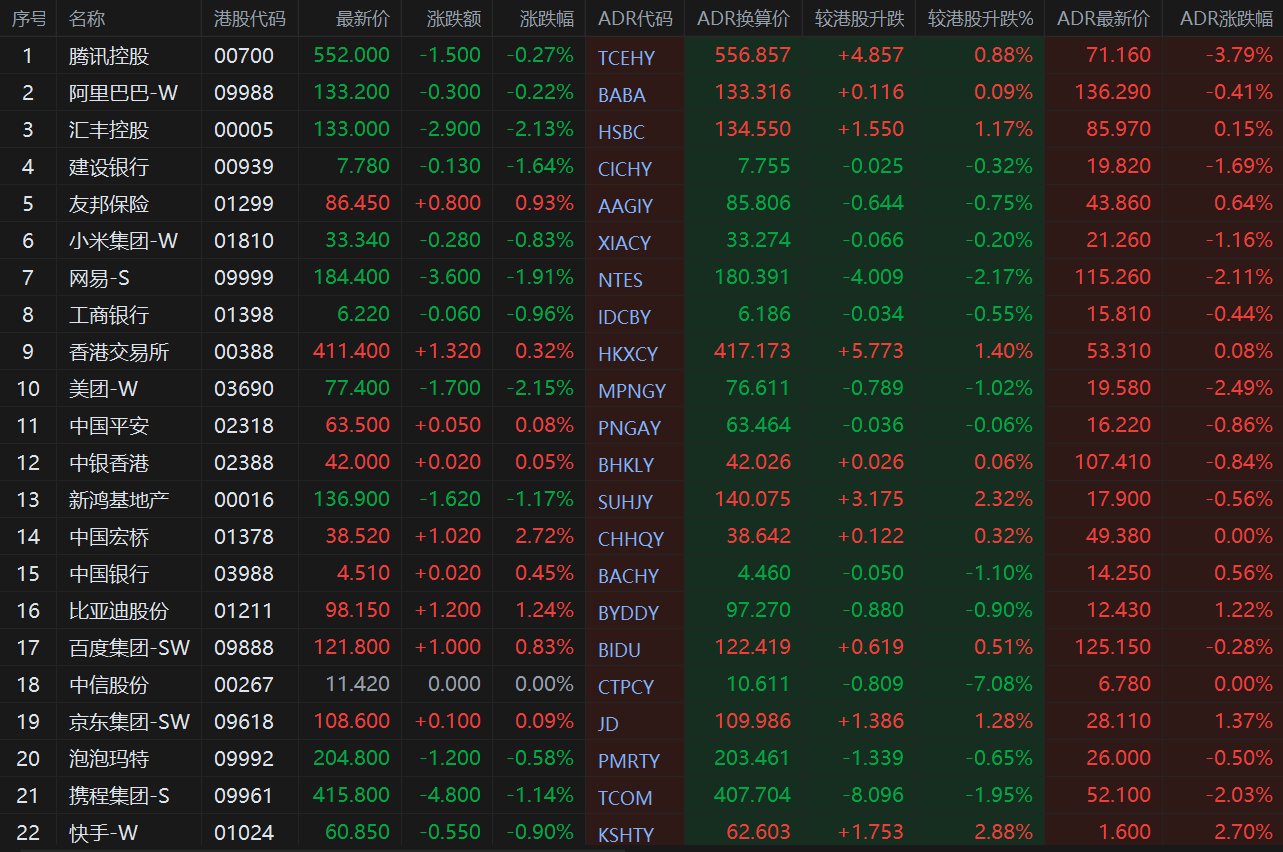Click 腾讯控股 latest price 552.000
The height and width of the screenshot is (852, 1283).
pyautogui.click(x=351, y=56)
